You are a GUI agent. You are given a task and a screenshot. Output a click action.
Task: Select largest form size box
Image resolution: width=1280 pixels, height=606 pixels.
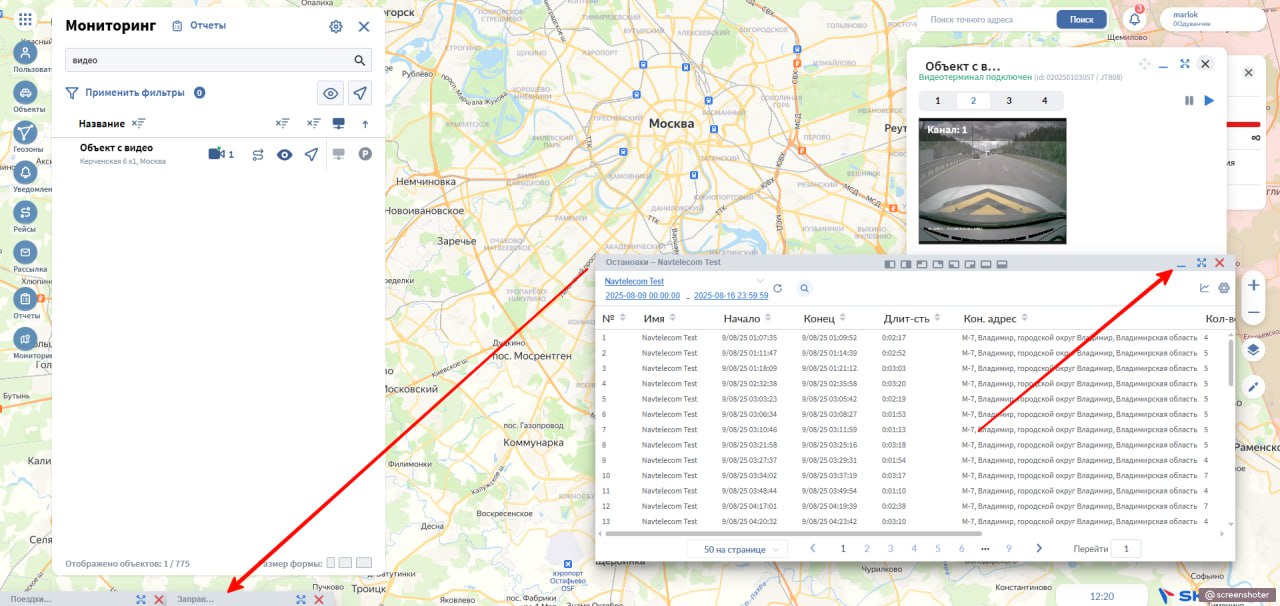pyautogui.click(x=364, y=563)
